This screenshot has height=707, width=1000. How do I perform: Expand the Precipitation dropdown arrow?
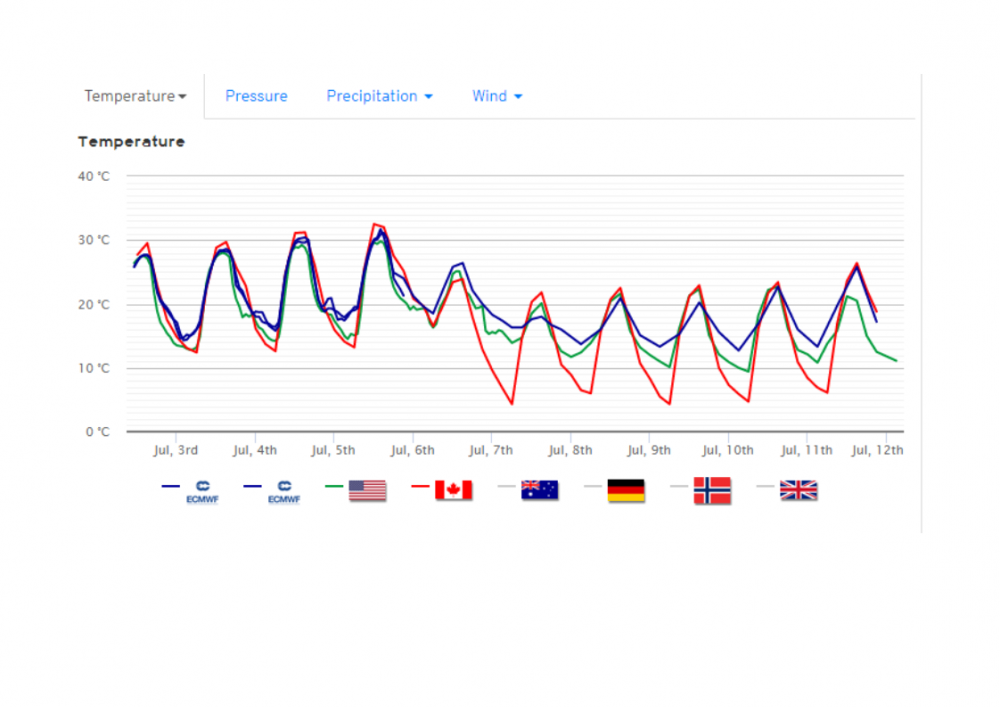pyautogui.click(x=429, y=97)
